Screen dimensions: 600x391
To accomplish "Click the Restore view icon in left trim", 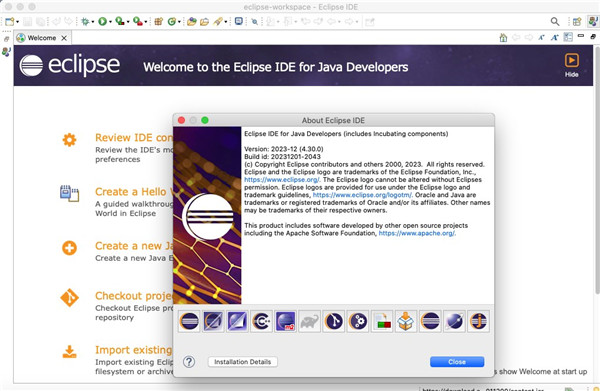I will (7, 39).
